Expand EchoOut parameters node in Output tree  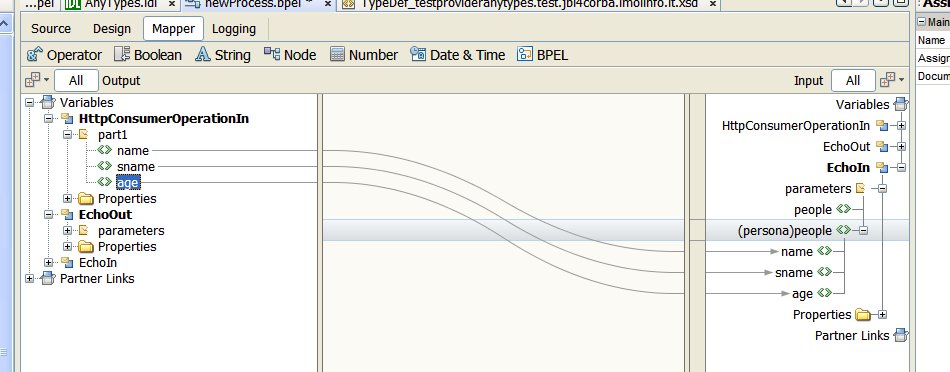(x=67, y=231)
